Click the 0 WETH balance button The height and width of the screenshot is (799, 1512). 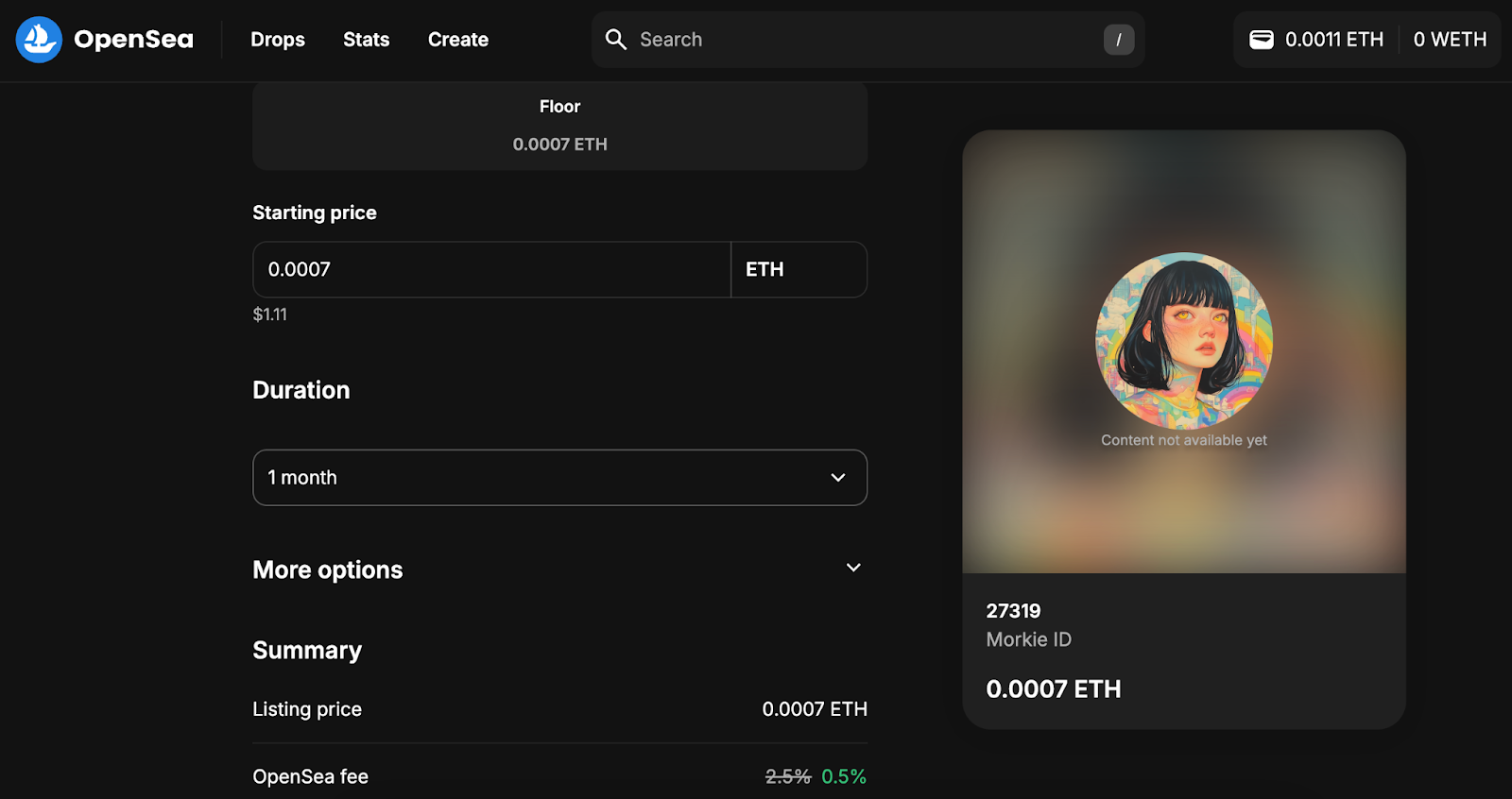click(x=1450, y=40)
